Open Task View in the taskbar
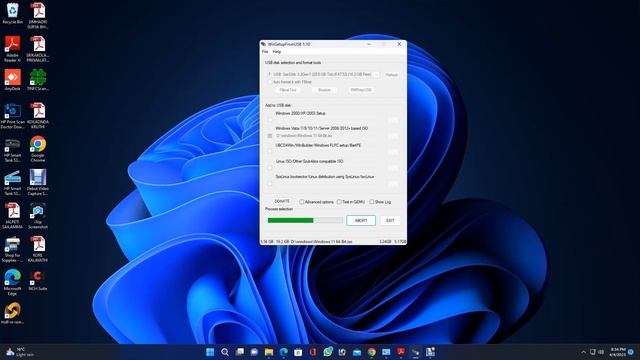 click(240, 352)
